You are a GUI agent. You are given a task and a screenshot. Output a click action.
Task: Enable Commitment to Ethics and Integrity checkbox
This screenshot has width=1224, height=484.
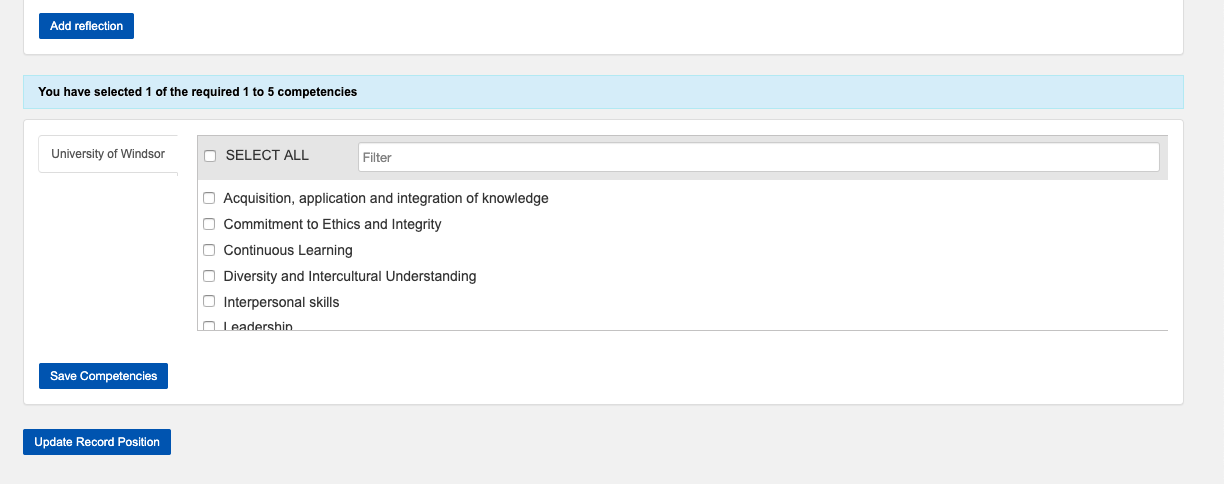click(210, 224)
